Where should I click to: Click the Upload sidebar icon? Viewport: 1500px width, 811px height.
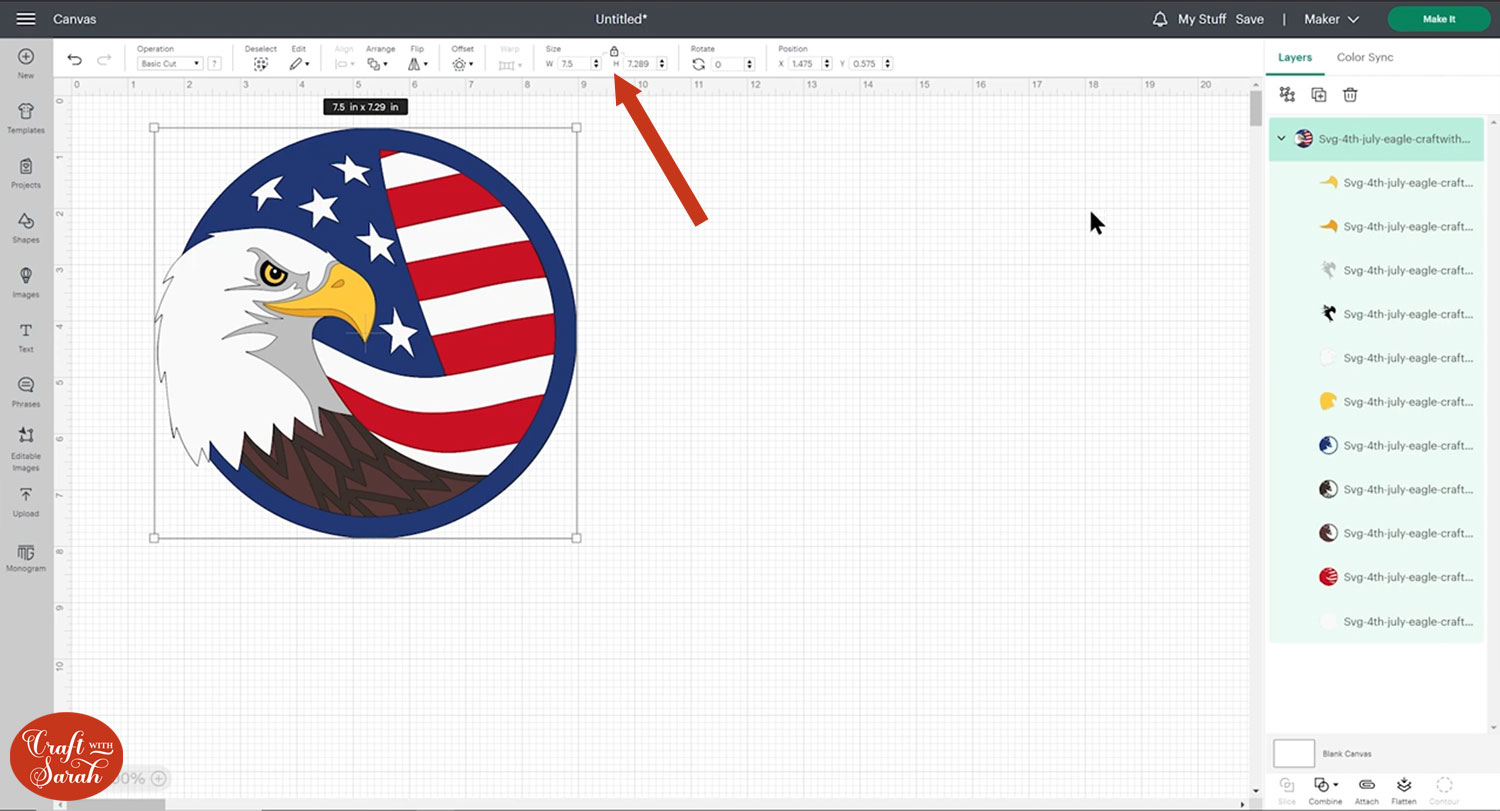tap(26, 503)
